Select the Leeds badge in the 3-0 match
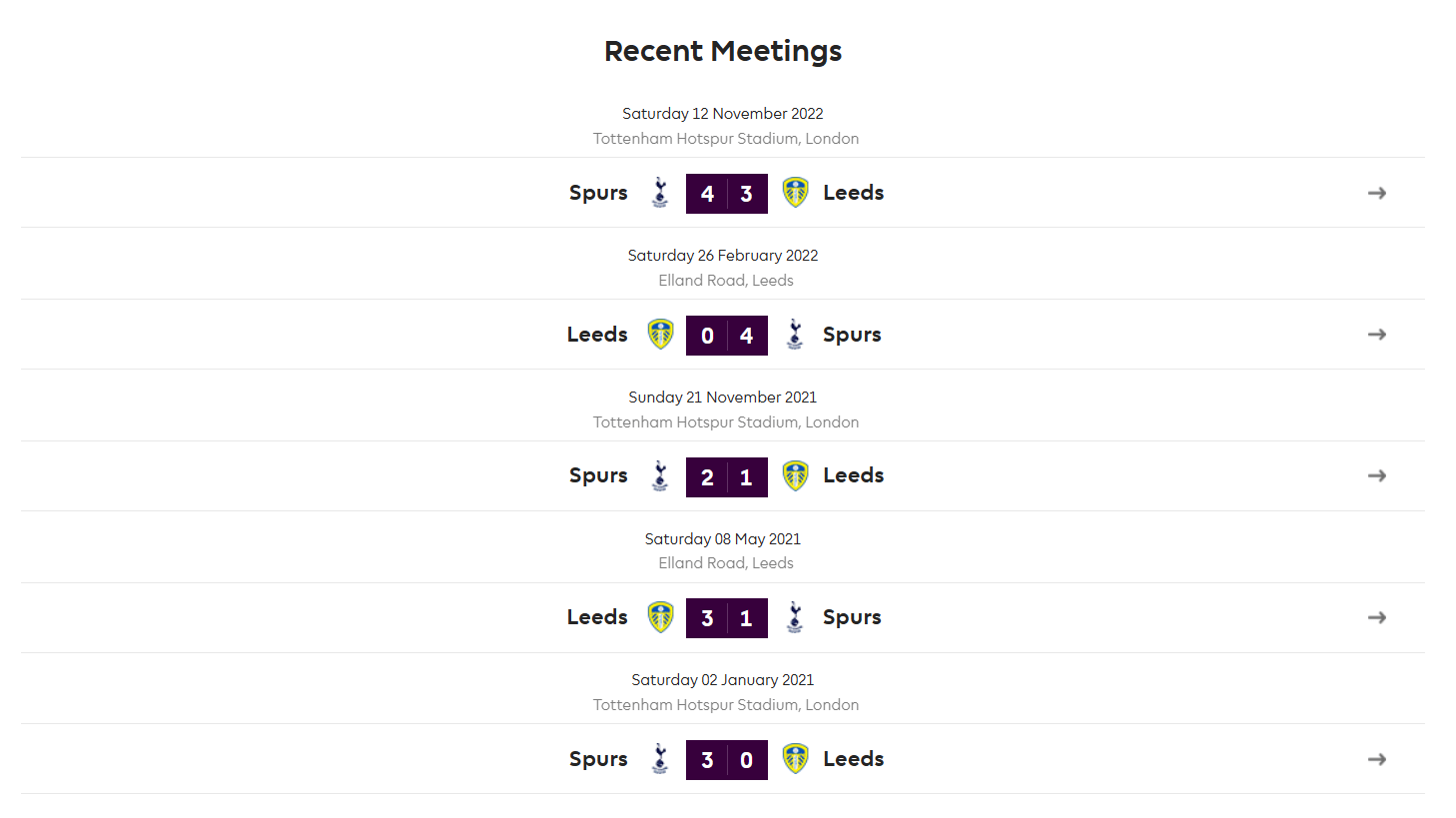1456x818 pixels. (x=795, y=759)
